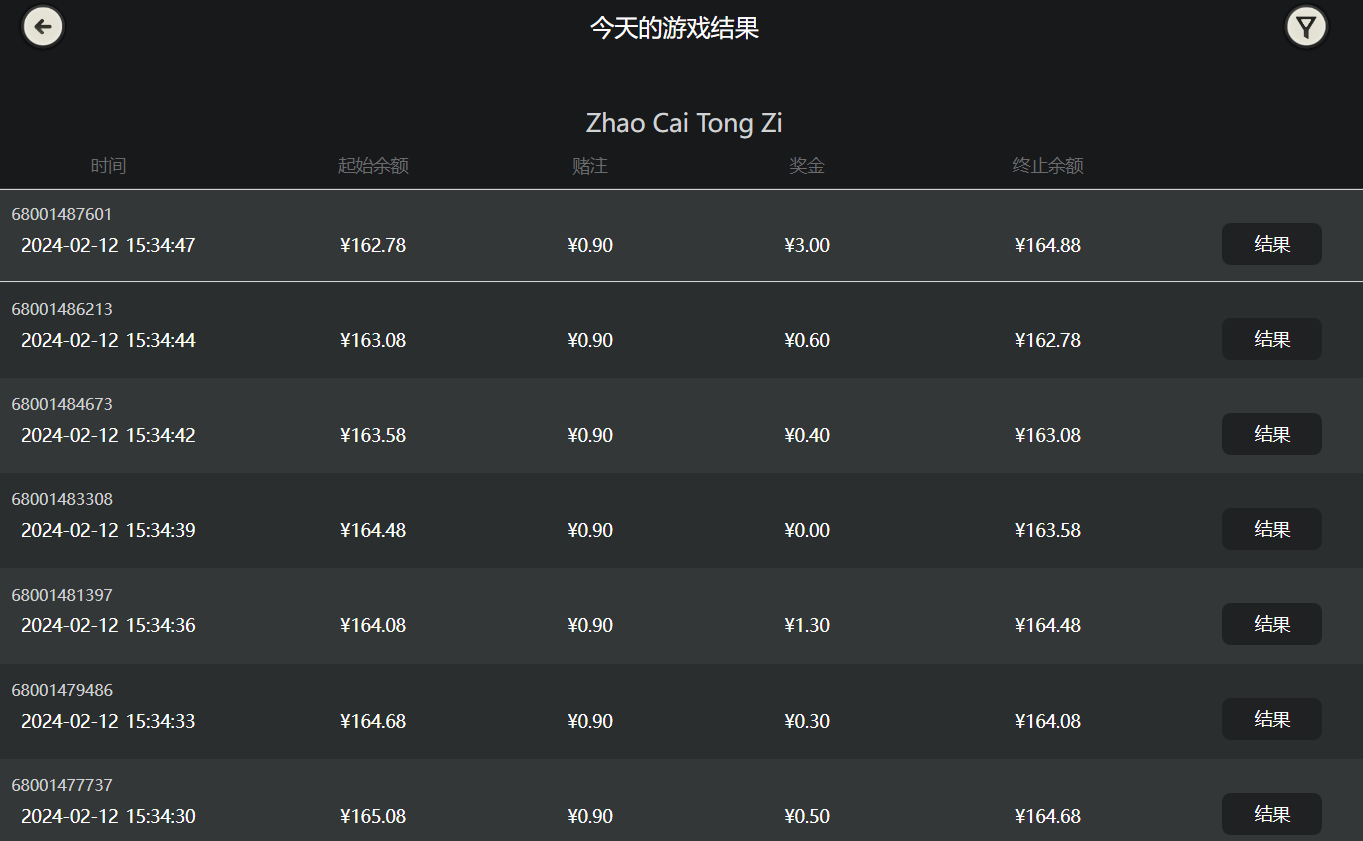This screenshot has height=841, width=1363.
Task: Click the ¥3.00 prize amount
Action: point(807,245)
